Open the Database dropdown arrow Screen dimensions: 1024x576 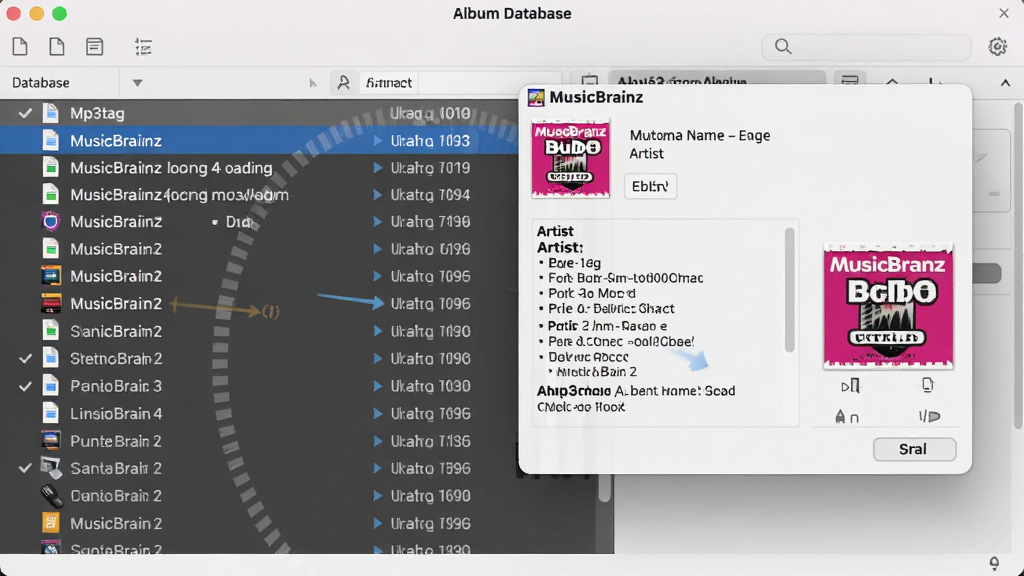[137, 83]
